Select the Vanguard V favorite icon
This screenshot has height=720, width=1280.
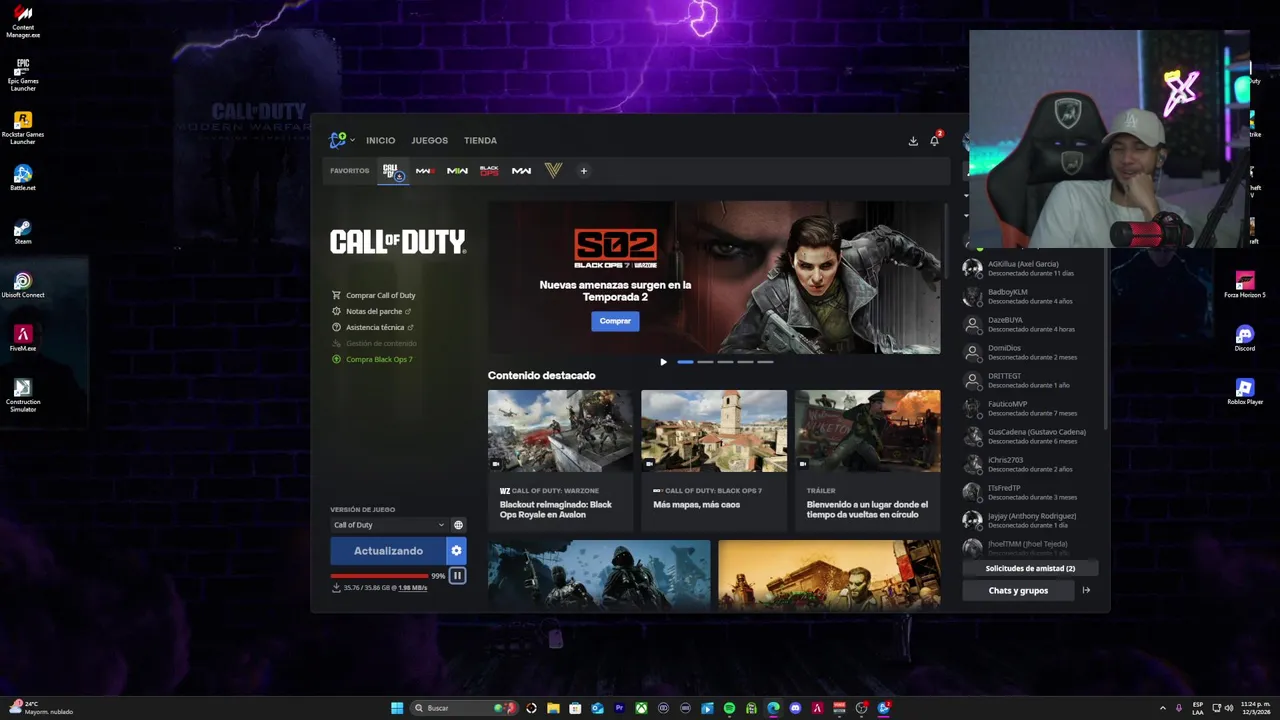click(553, 171)
